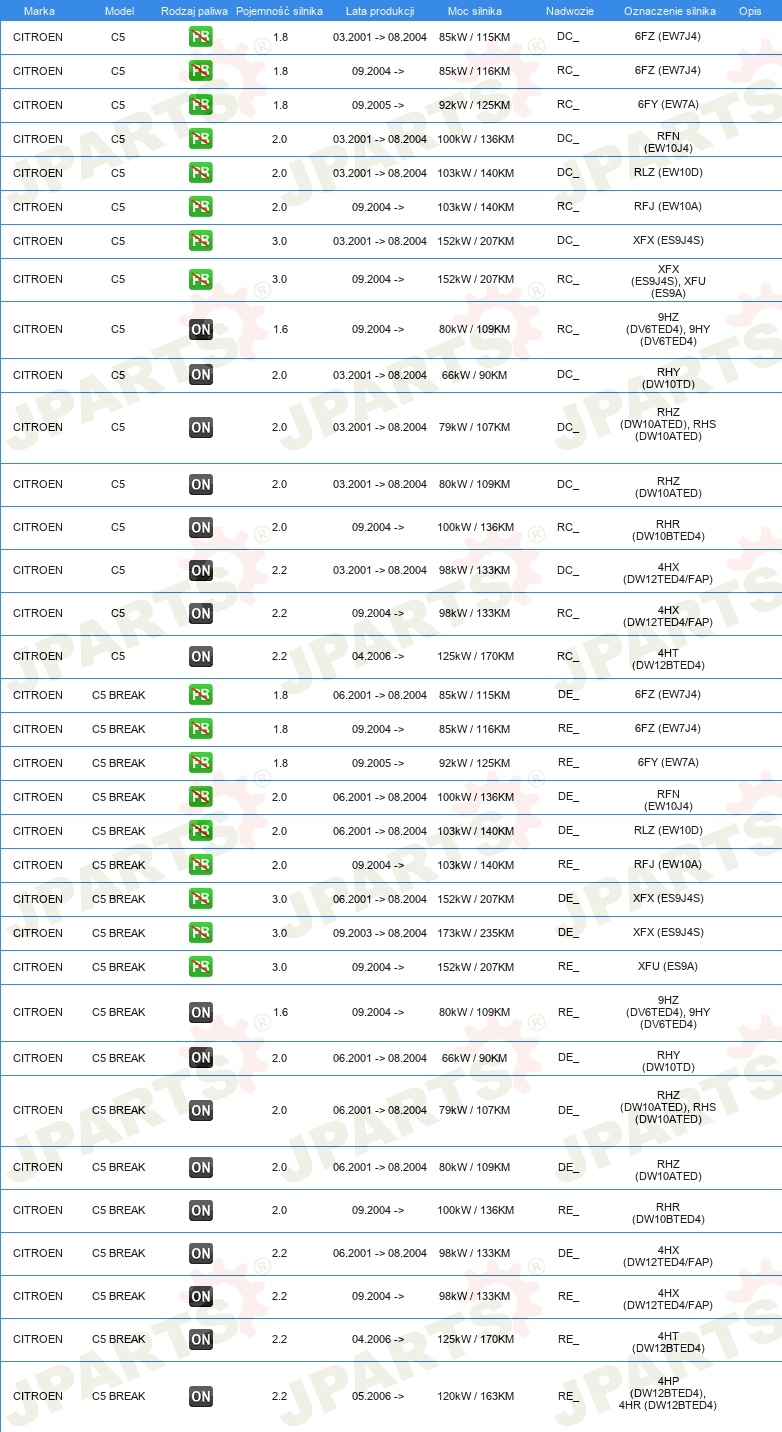
Task: Click the PB icon in the C5 BREAK RFN DE_ row
Action: pyautogui.click(x=200, y=797)
